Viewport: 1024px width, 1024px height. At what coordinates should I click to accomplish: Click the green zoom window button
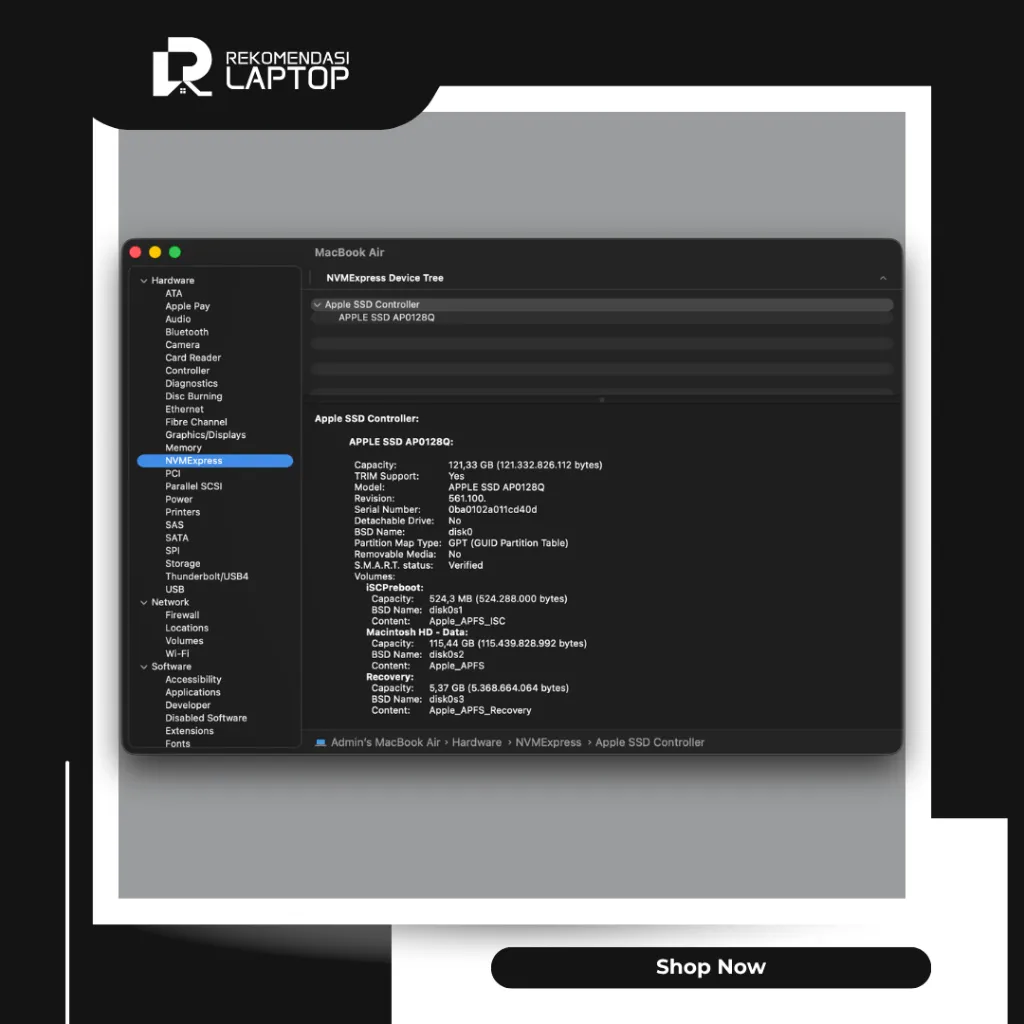point(175,252)
